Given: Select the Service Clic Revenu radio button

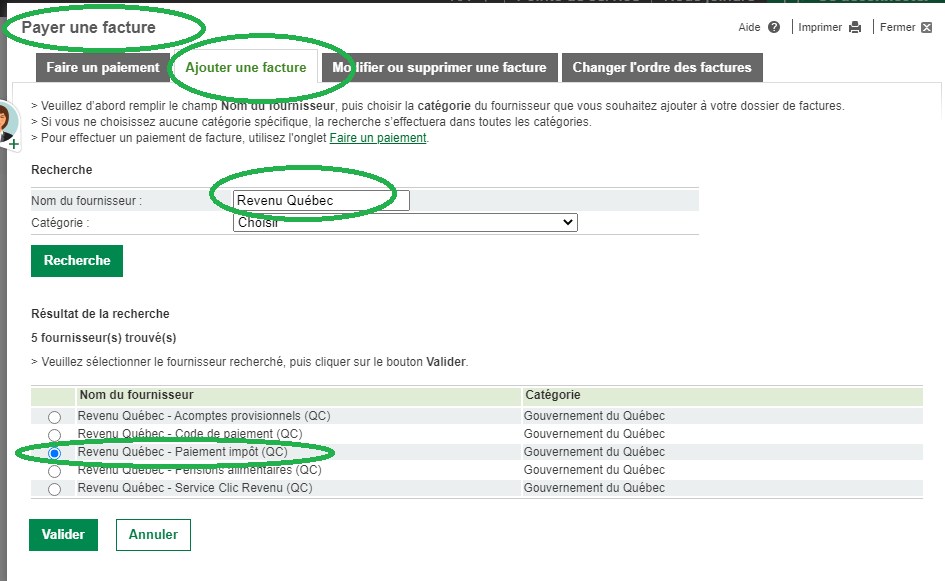Looking at the screenshot, I should (x=54, y=489).
